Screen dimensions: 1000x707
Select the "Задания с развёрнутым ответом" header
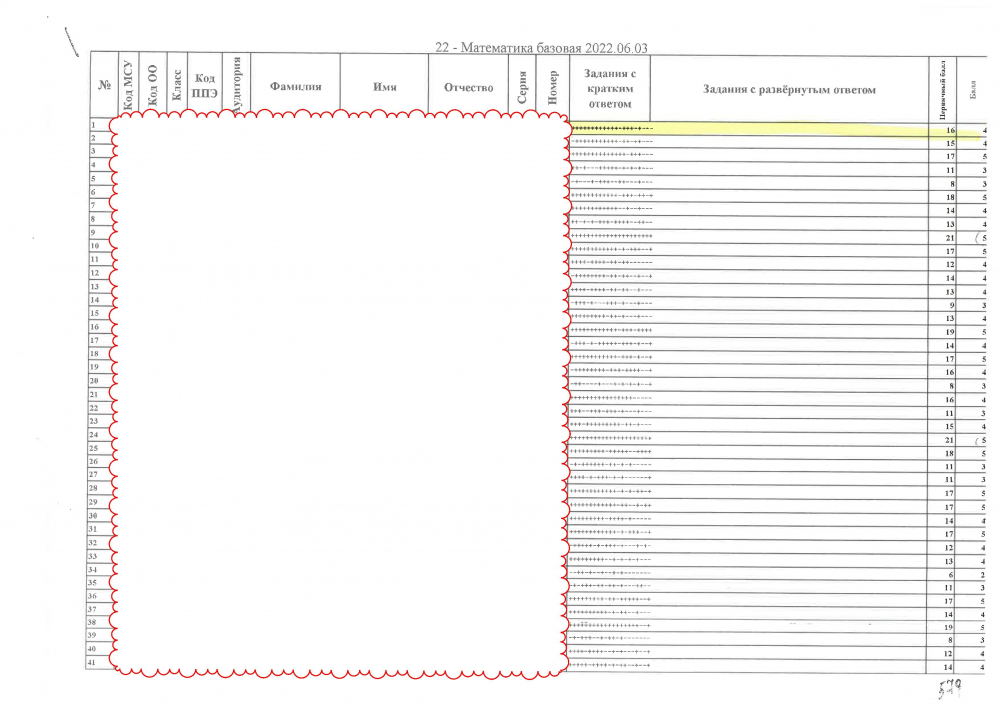tap(789, 89)
